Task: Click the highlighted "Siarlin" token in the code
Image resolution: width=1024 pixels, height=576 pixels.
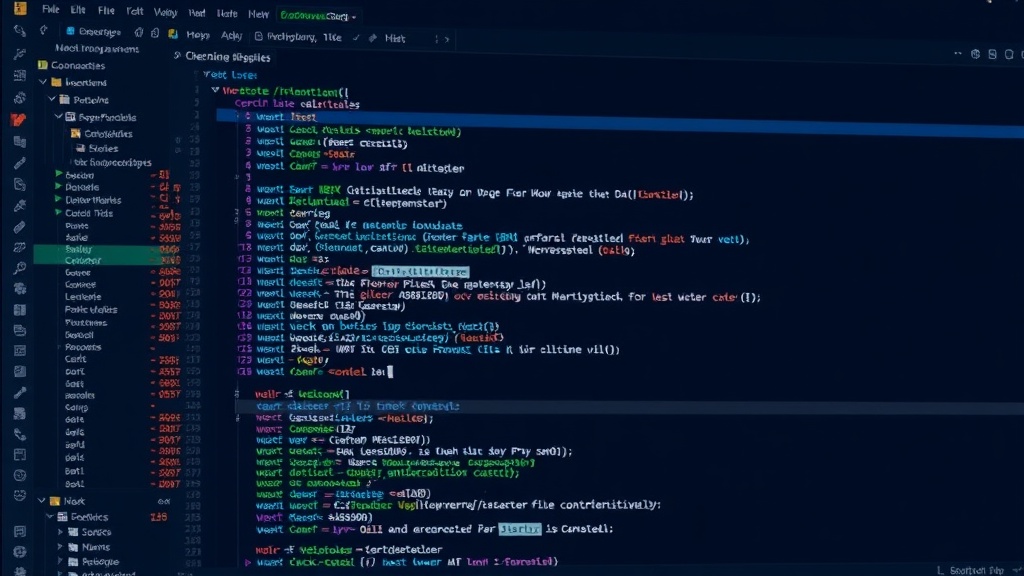Action: 519,528
